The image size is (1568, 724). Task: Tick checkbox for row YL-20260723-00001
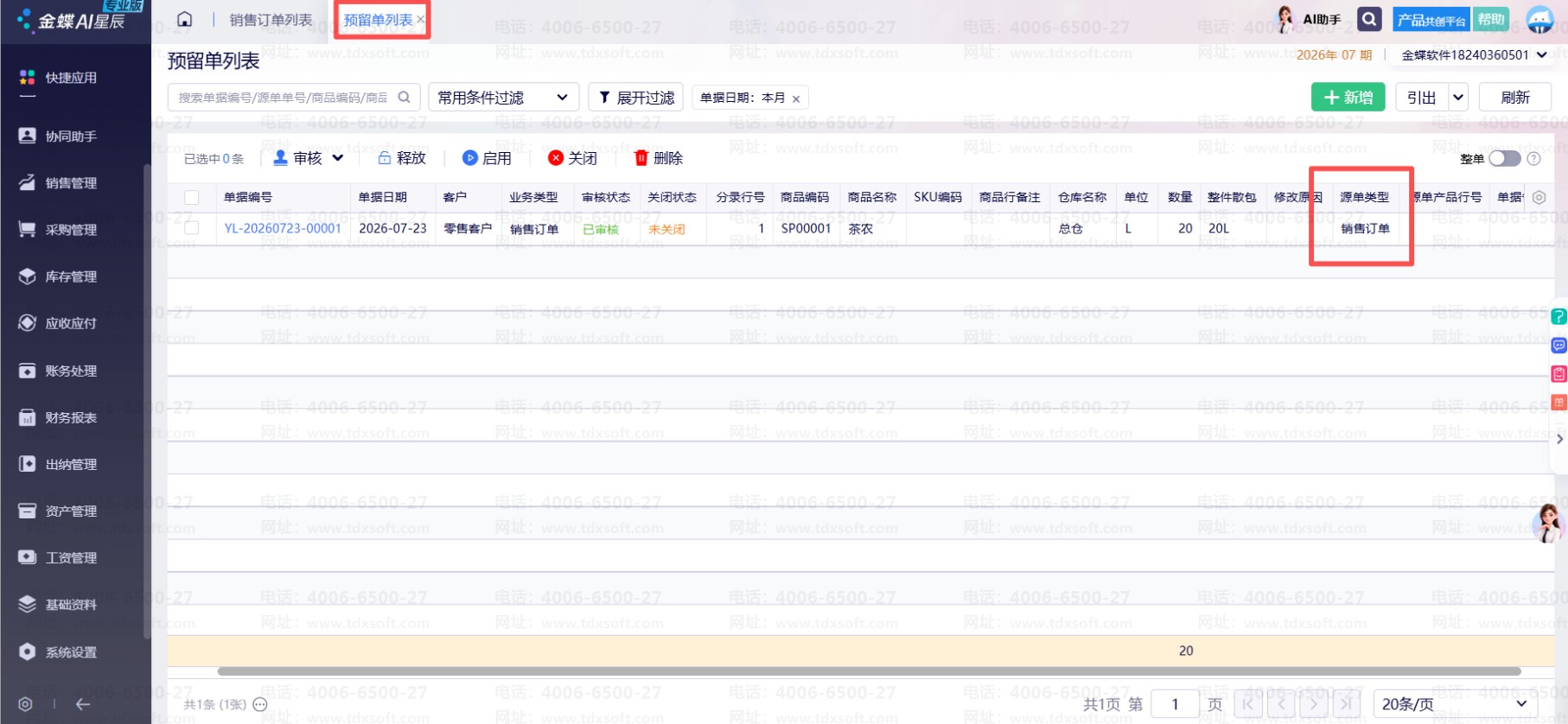(x=192, y=228)
